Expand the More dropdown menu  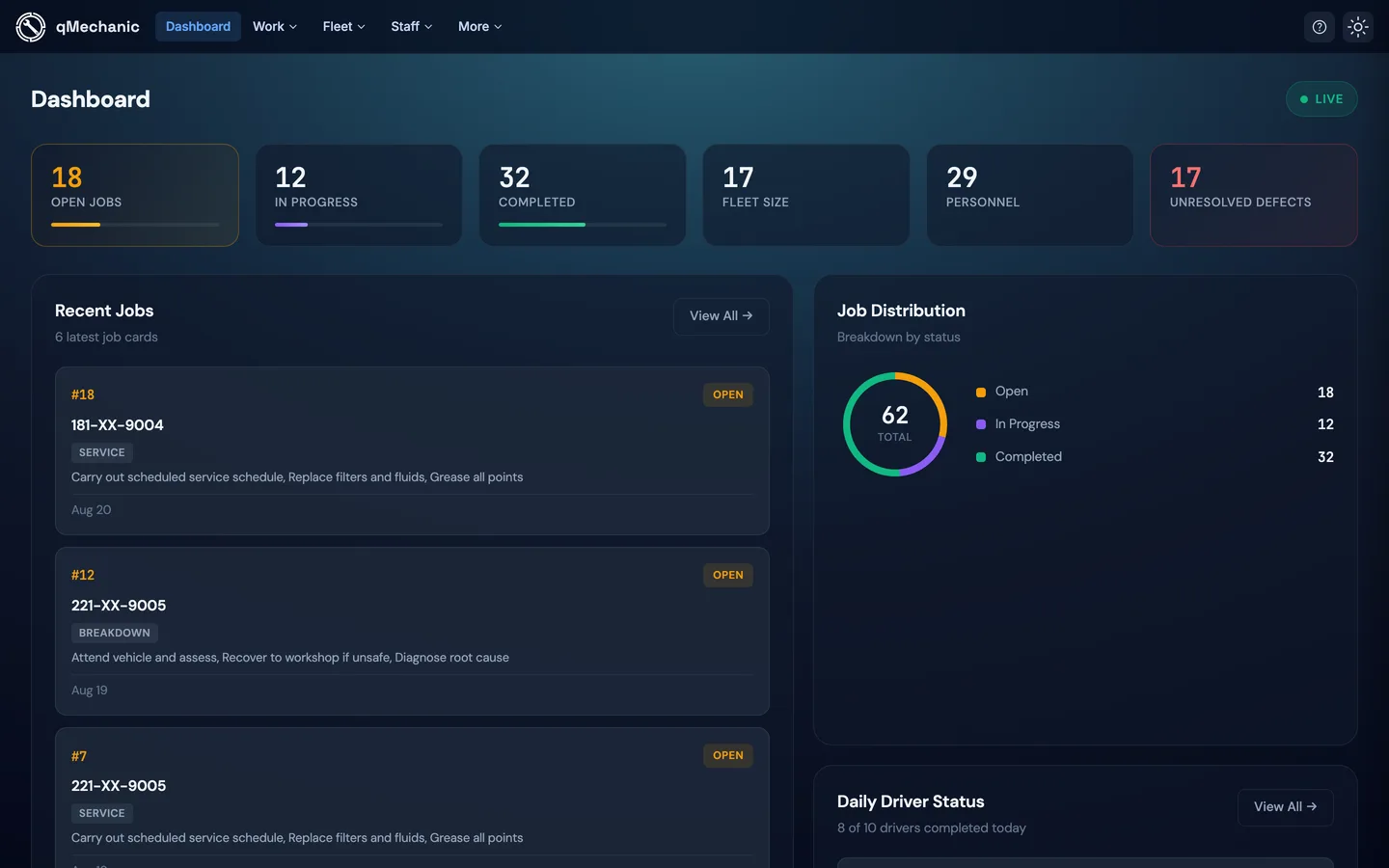pyautogui.click(x=479, y=27)
